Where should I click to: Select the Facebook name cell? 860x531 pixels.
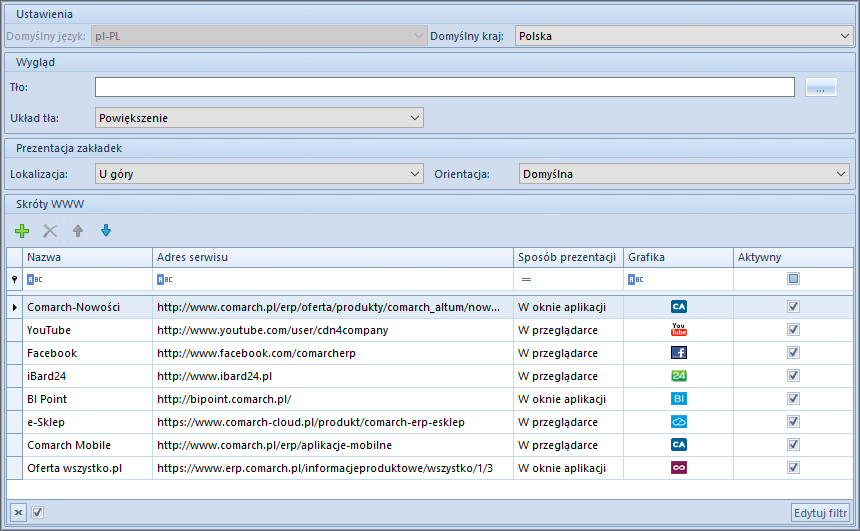click(x=87, y=353)
